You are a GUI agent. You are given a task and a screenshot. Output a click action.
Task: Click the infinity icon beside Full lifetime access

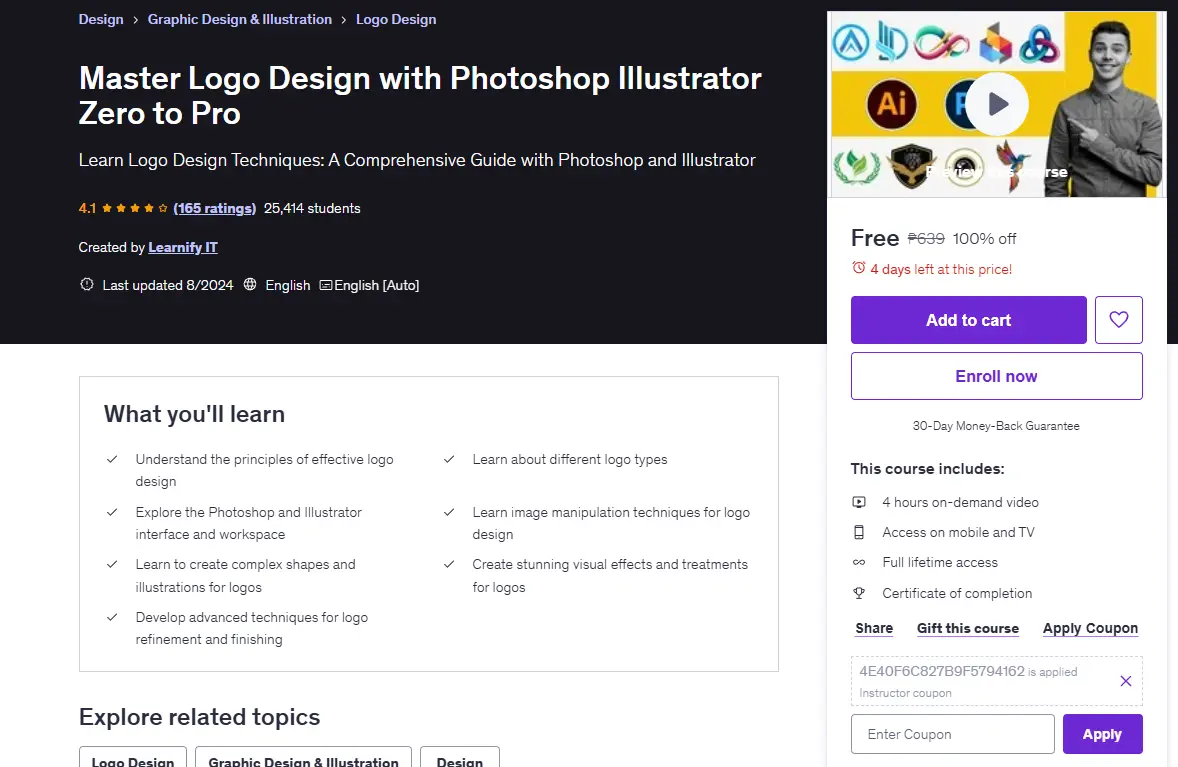pos(859,563)
